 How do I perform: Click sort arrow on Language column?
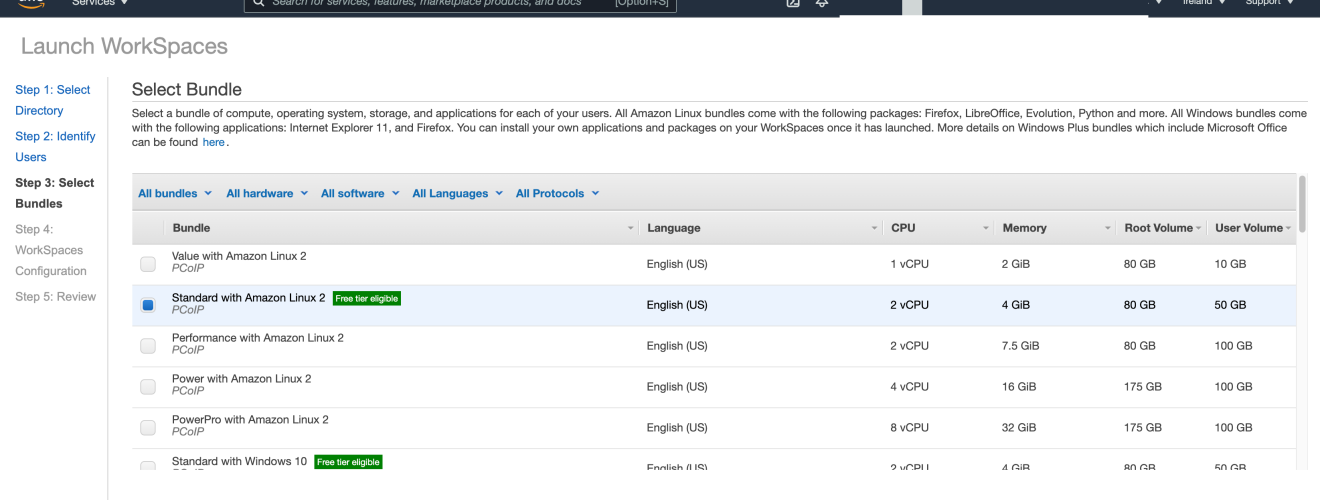(875, 229)
